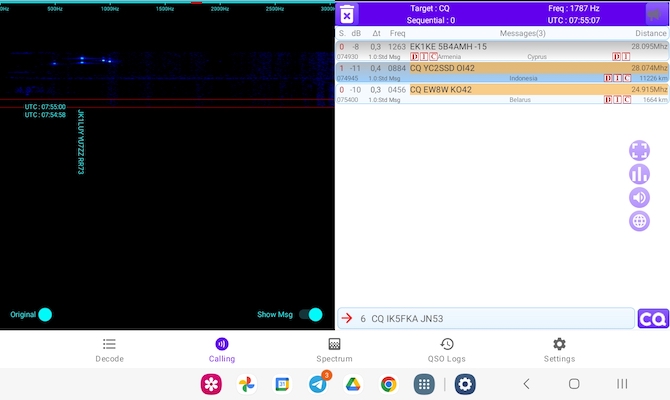The width and height of the screenshot is (670, 400).
Task: Tap the clear messages trash icon
Action: pos(347,14)
